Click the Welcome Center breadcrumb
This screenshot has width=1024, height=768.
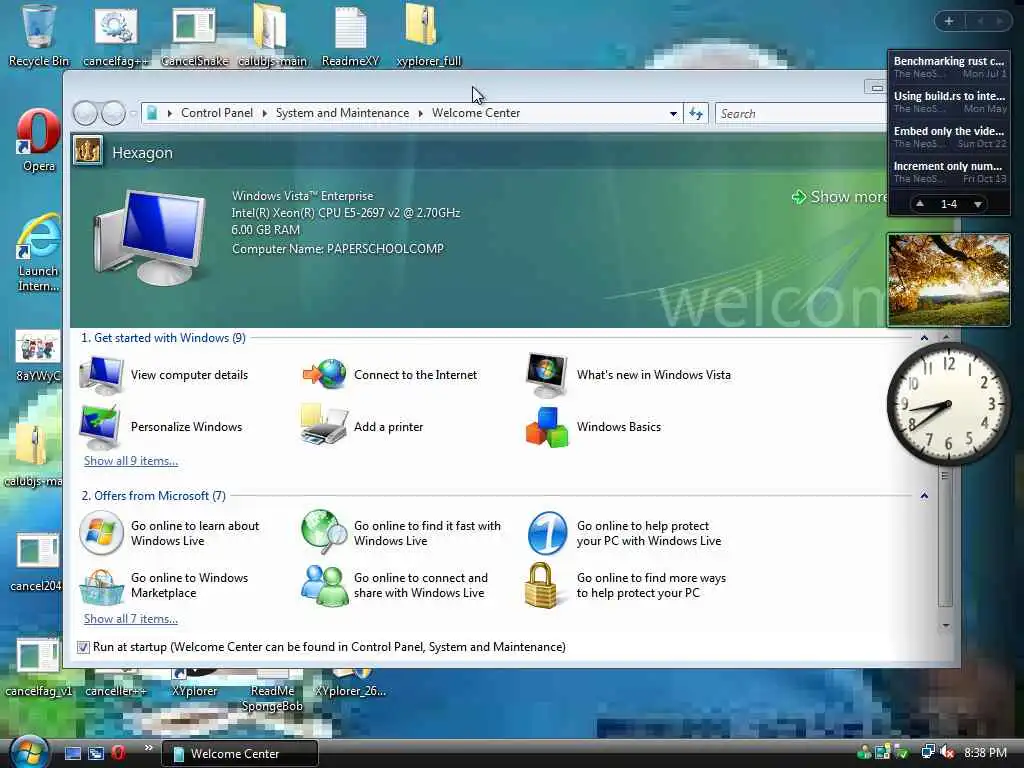pos(476,113)
